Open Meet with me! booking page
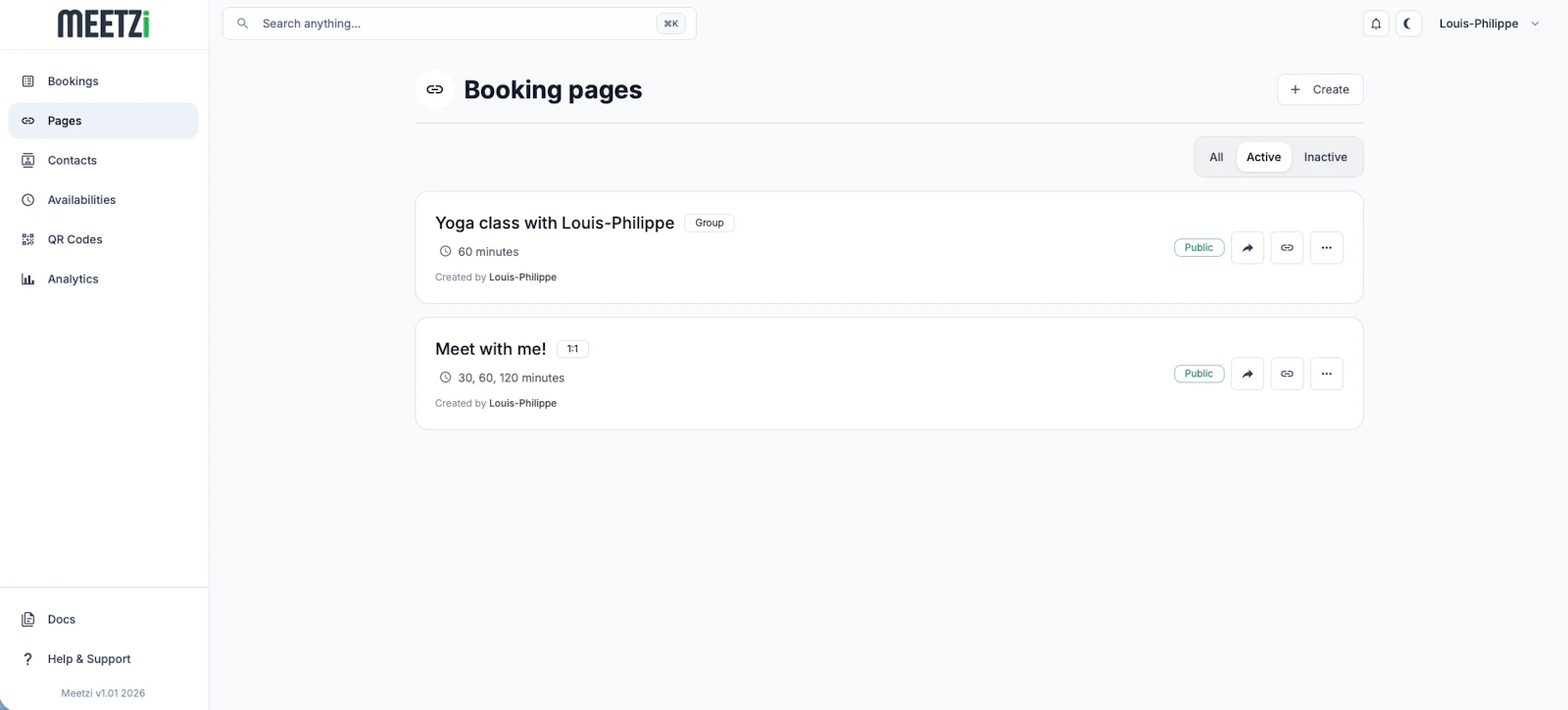Viewport: 1568px width, 710px height. point(491,349)
